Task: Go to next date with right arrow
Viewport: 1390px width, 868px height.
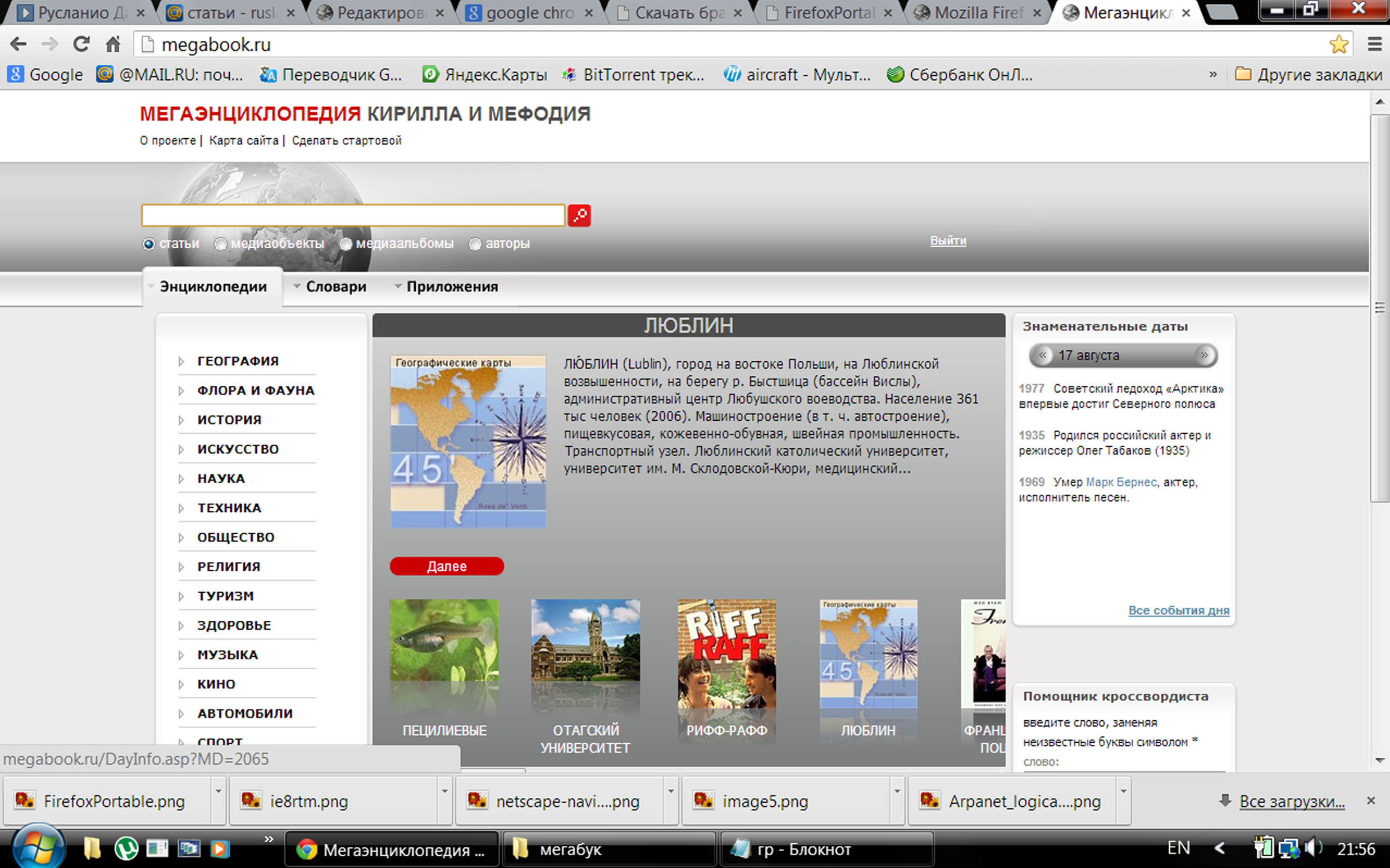Action: coord(1204,356)
